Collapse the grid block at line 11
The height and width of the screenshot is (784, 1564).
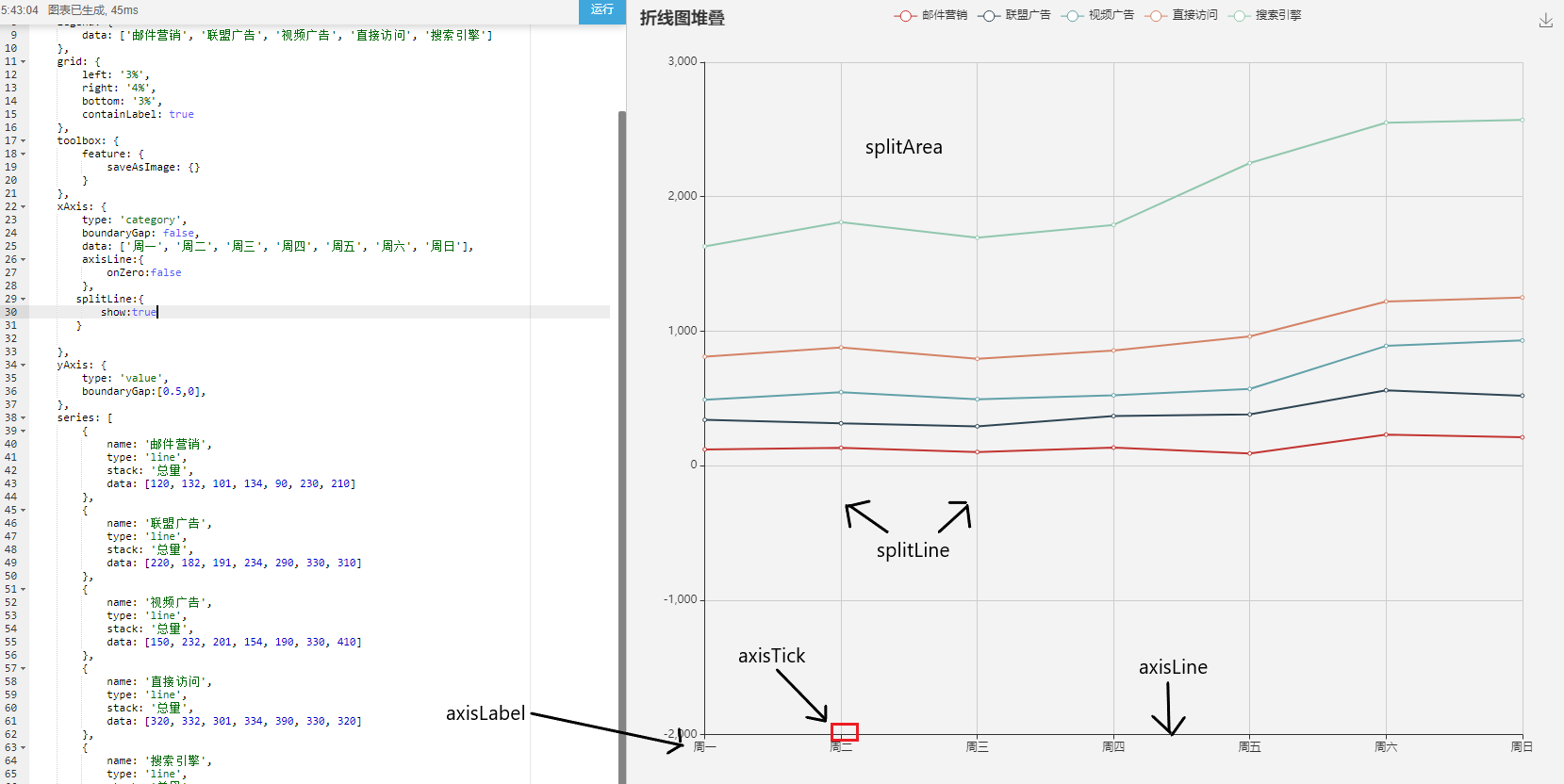pyautogui.click(x=24, y=61)
